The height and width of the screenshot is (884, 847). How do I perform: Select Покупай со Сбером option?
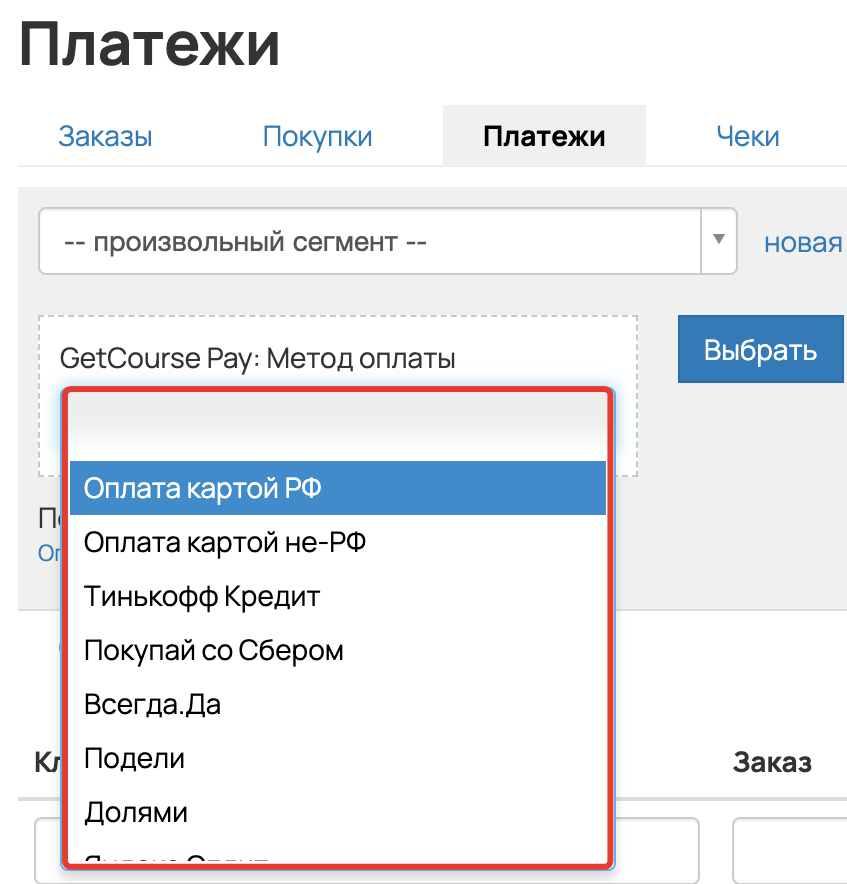point(338,651)
